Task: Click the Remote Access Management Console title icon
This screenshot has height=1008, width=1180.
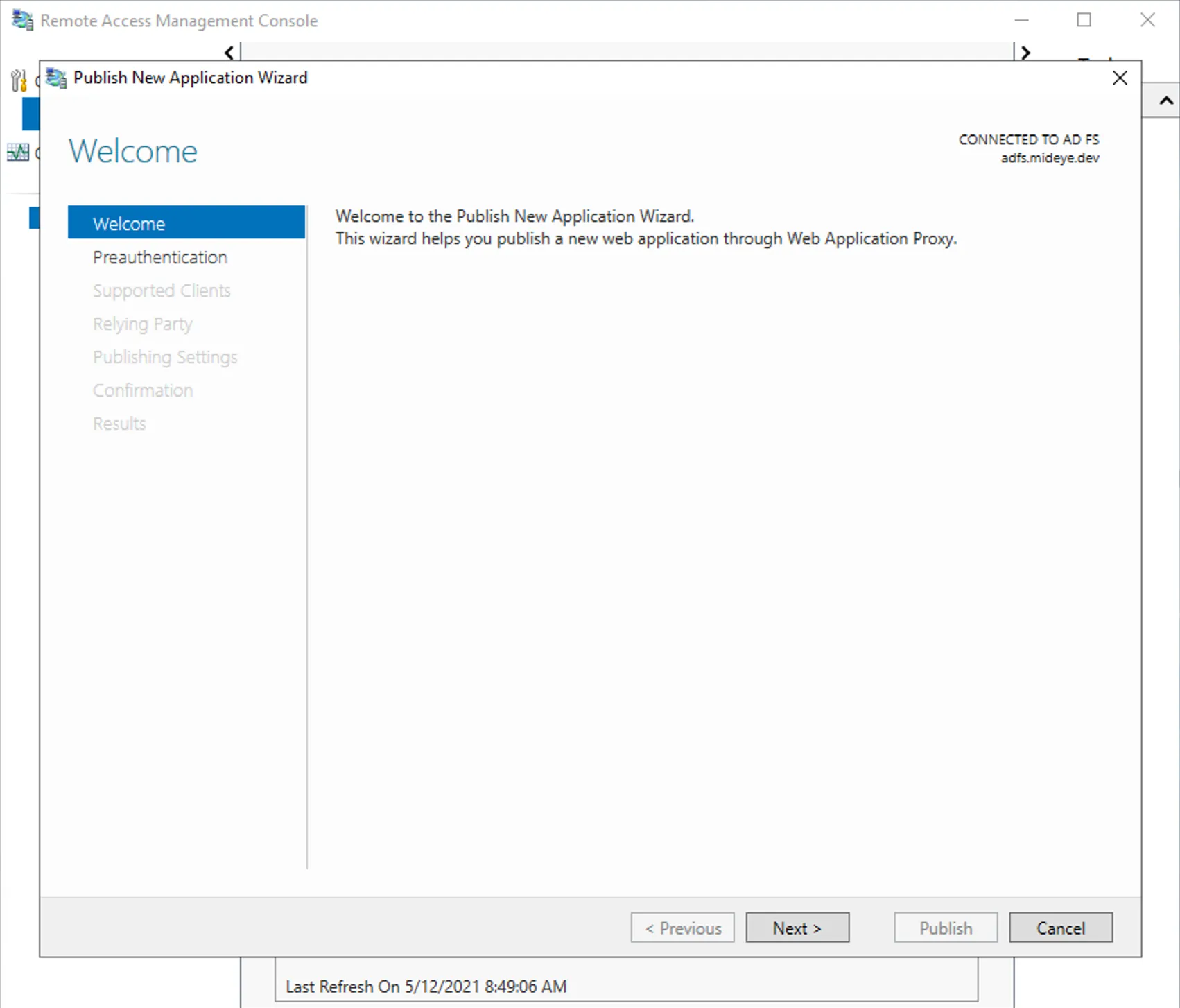Action: point(22,20)
